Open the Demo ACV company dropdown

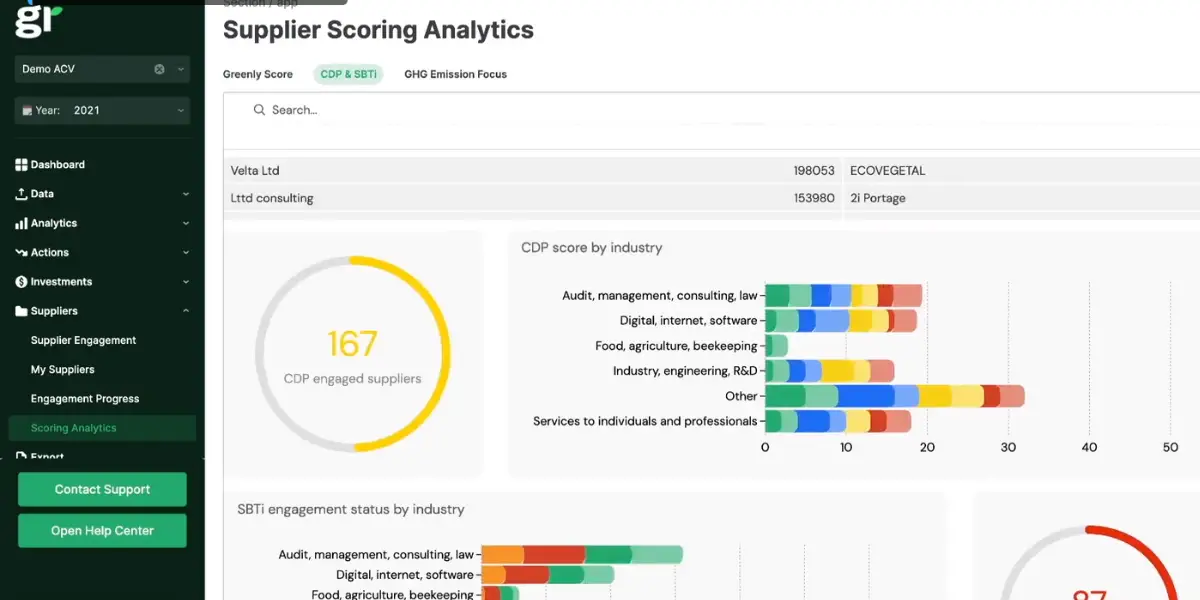click(181, 69)
